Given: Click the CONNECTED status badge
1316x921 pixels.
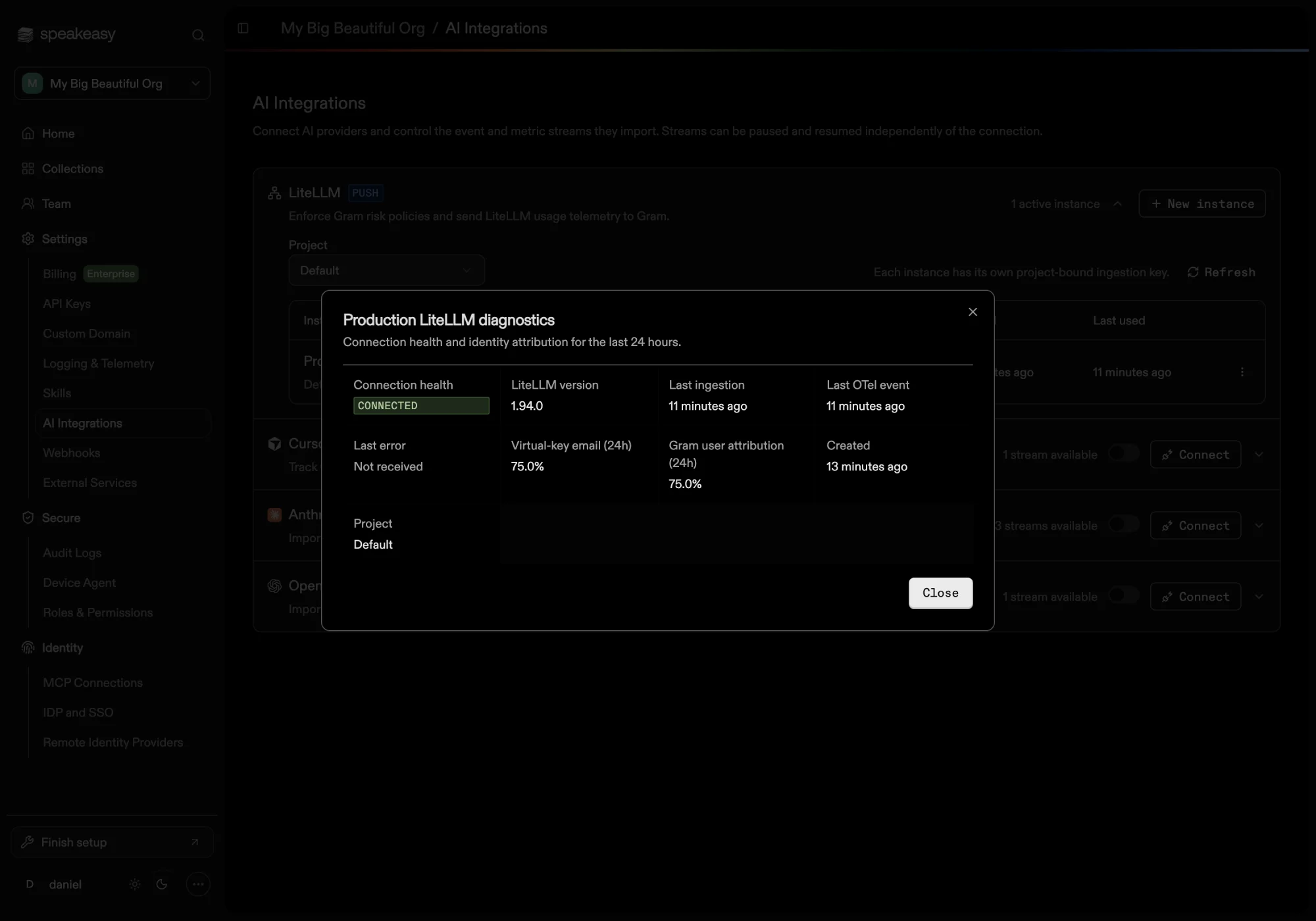Looking at the screenshot, I should (421, 406).
